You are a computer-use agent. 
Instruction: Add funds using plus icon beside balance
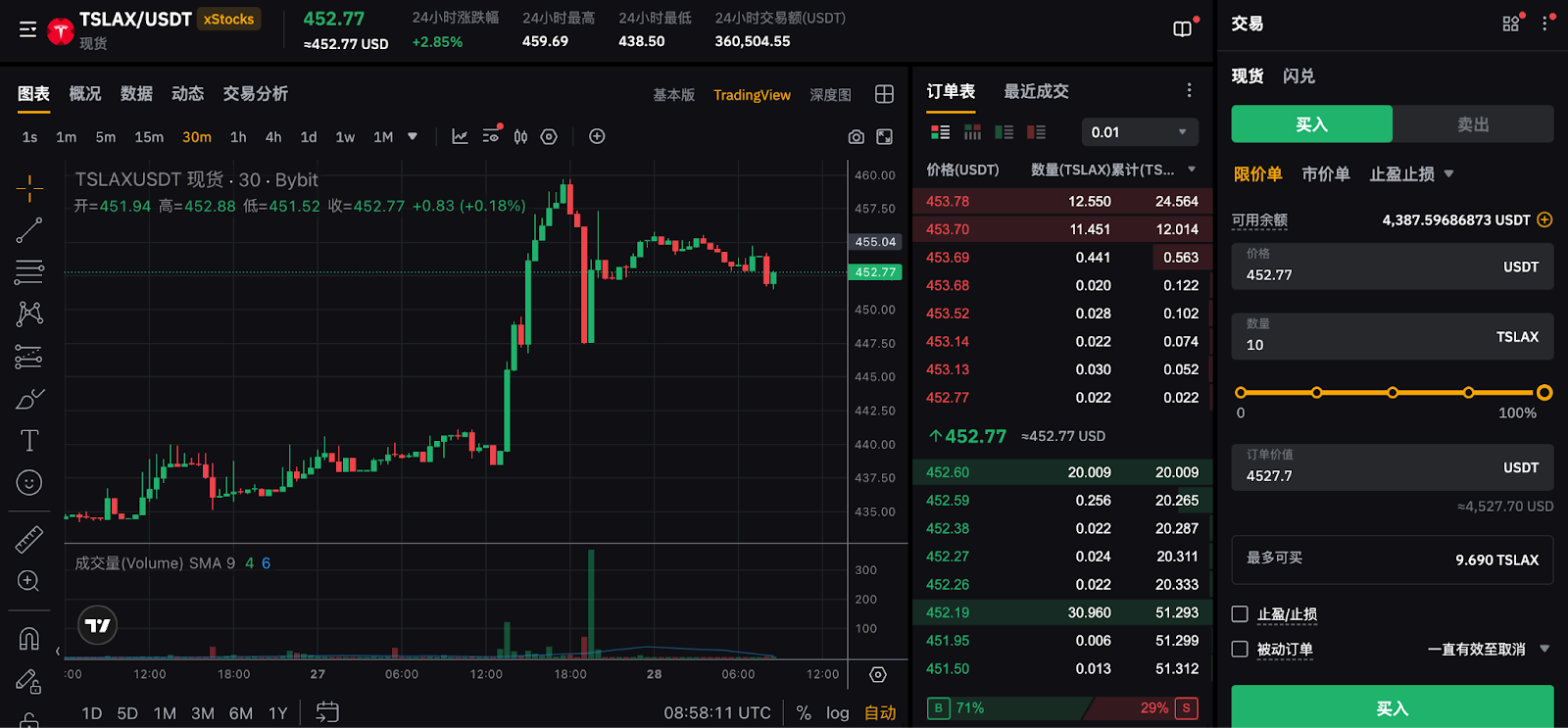pos(1544,219)
